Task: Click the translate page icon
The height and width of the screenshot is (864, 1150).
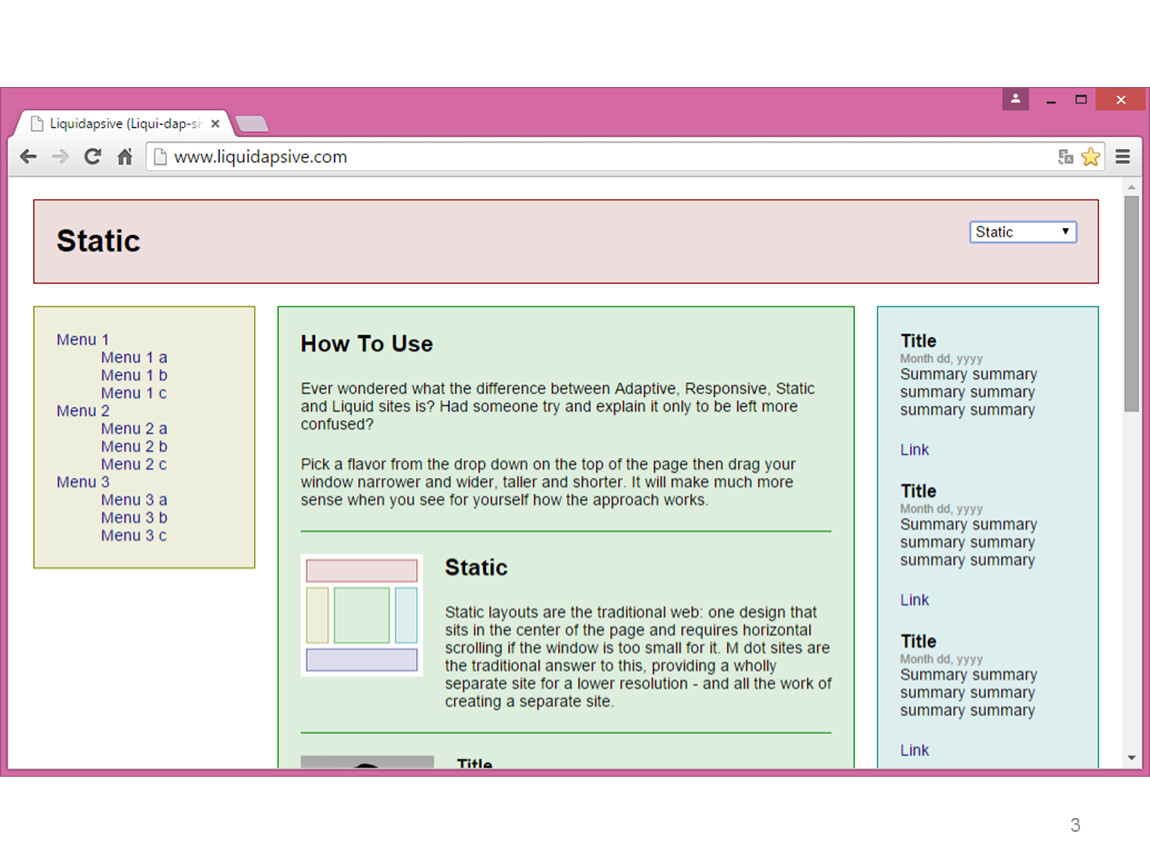Action: coord(1066,157)
